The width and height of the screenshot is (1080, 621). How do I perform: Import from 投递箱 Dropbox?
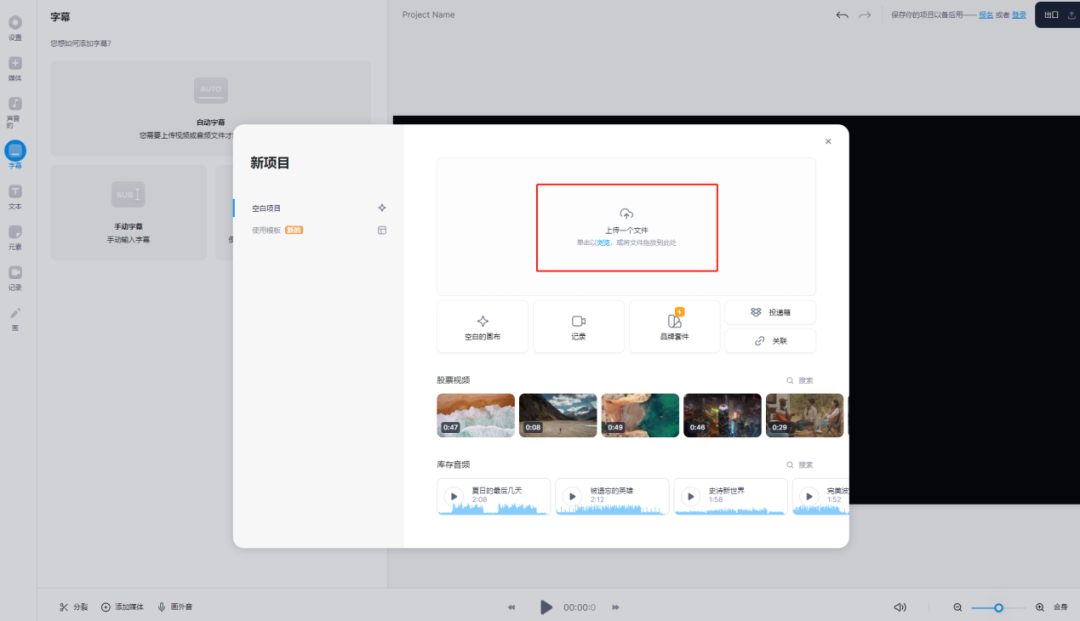pyautogui.click(x=770, y=312)
